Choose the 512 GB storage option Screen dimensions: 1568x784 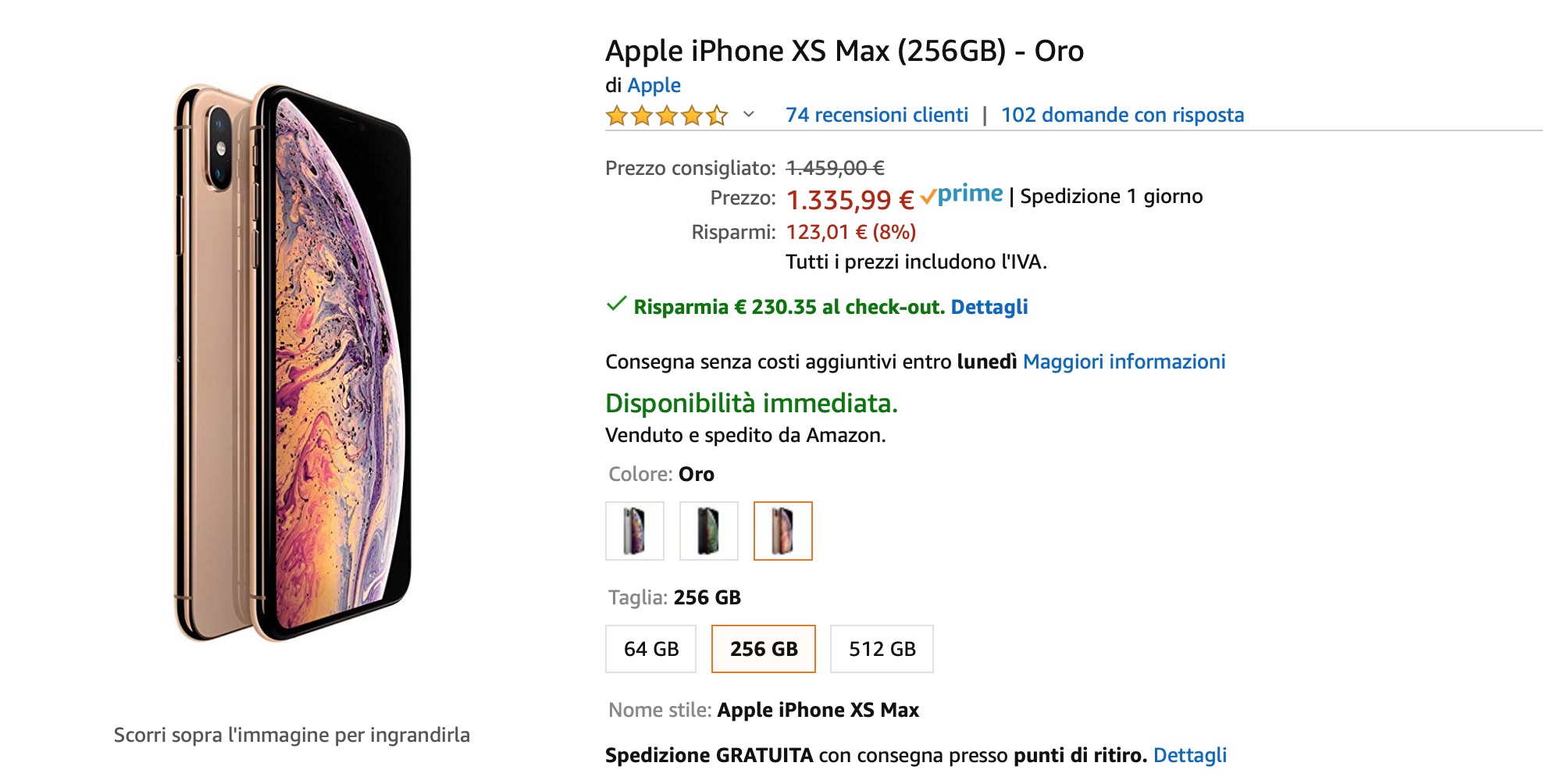click(882, 649)
